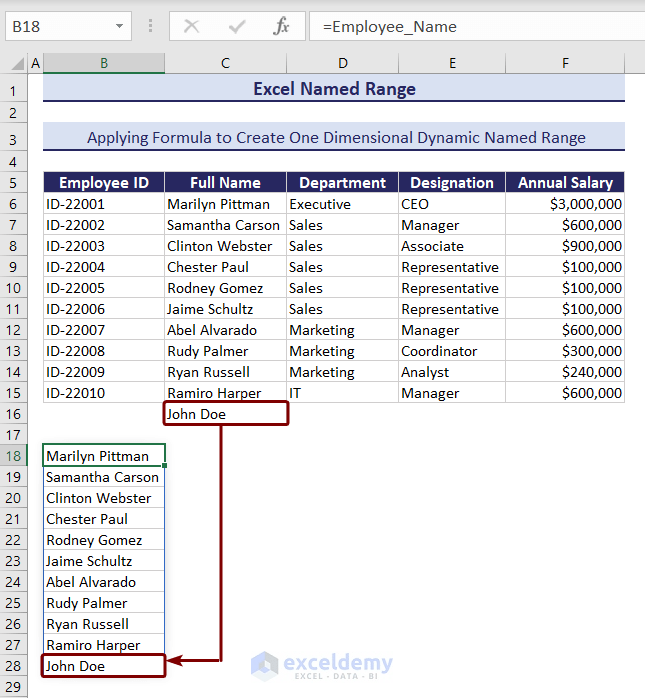Click the formula bar options dots
Image resolution: width=645 pixels, height=698 pixels.
150,26
